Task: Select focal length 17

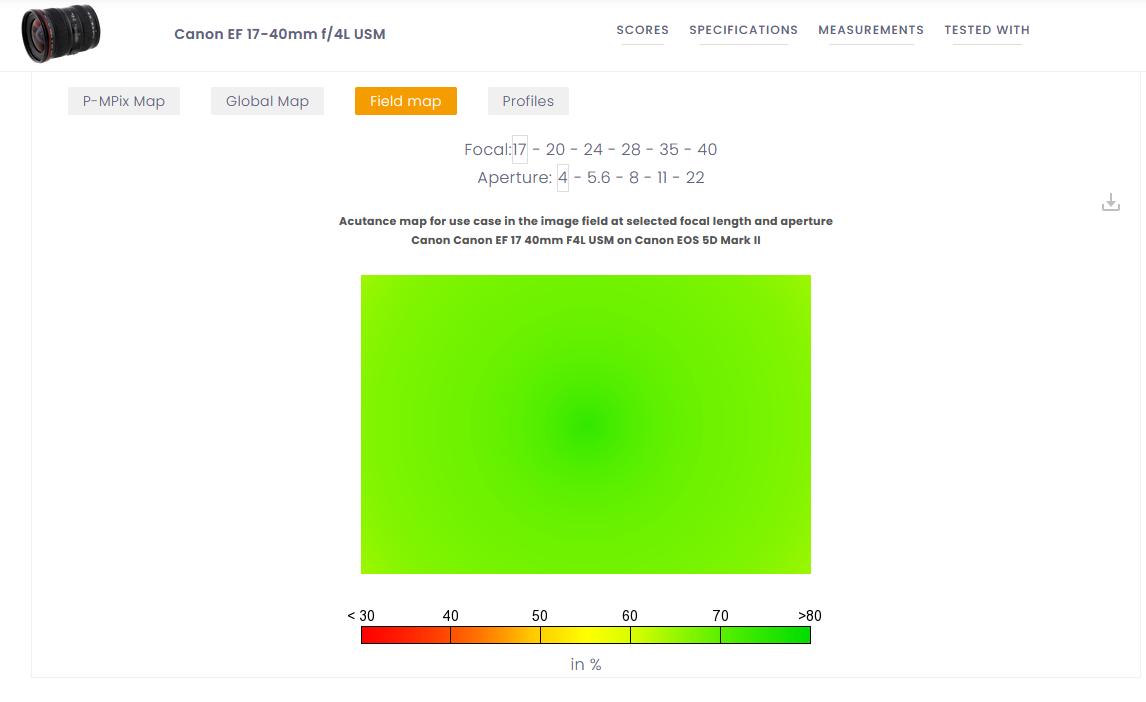Action: point(520,150)
